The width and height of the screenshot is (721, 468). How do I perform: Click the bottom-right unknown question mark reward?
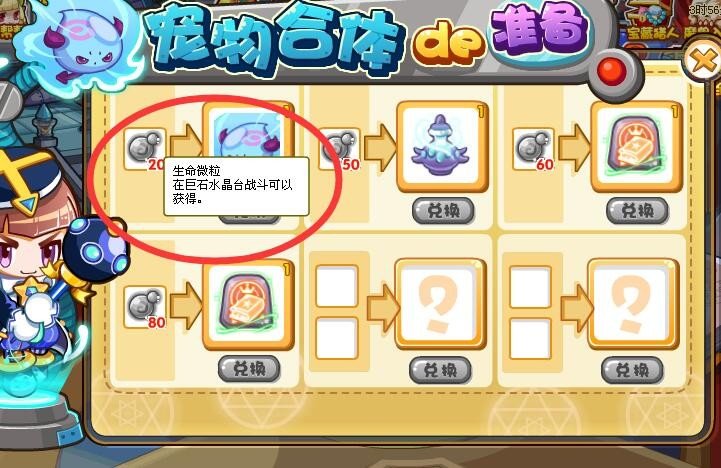tap(633, 304)
